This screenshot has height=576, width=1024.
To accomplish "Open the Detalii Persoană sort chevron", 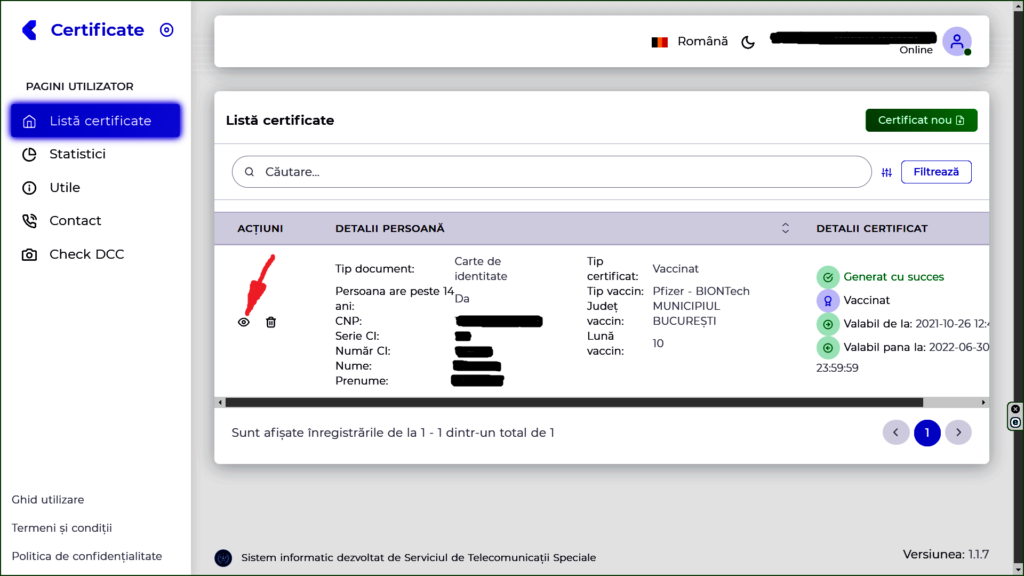I will [x=786, y=228].
